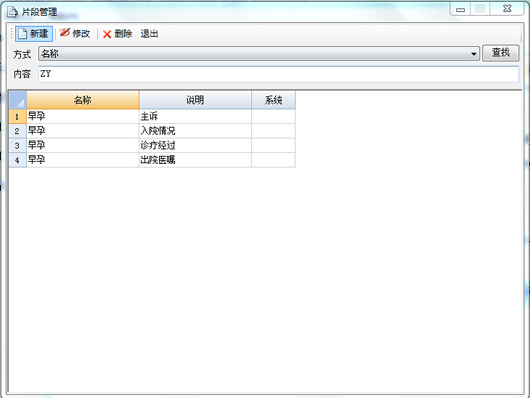Viewport: 530px width, 398px height.
Task: Click the red X 删除 (Delete) icon
Action: 107,34
